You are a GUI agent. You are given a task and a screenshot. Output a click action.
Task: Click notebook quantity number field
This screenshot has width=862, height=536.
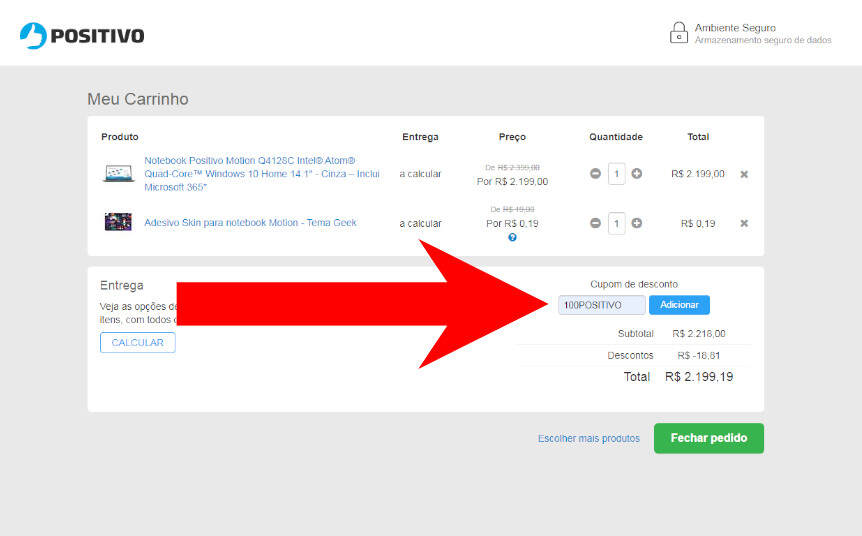click(x=616, y=174)
